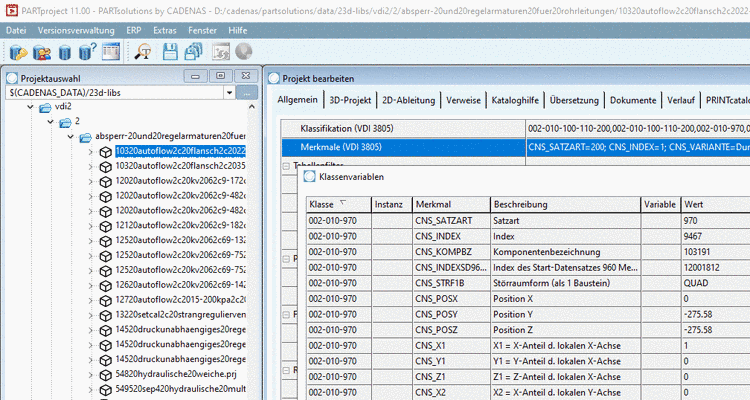Screen dimensions: 750x400
Task: Collapse the tree node named 2
Action: [51, 122]
